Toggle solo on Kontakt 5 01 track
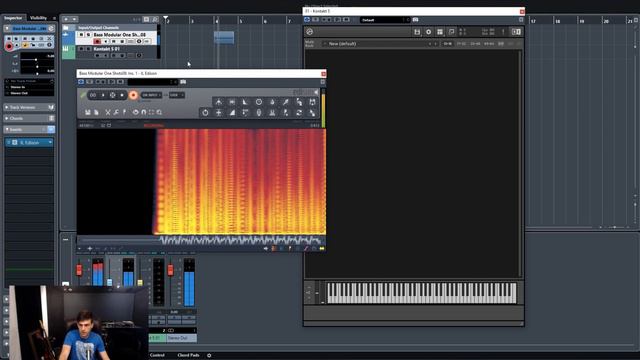The image size is (640, 360). [88, 49]
